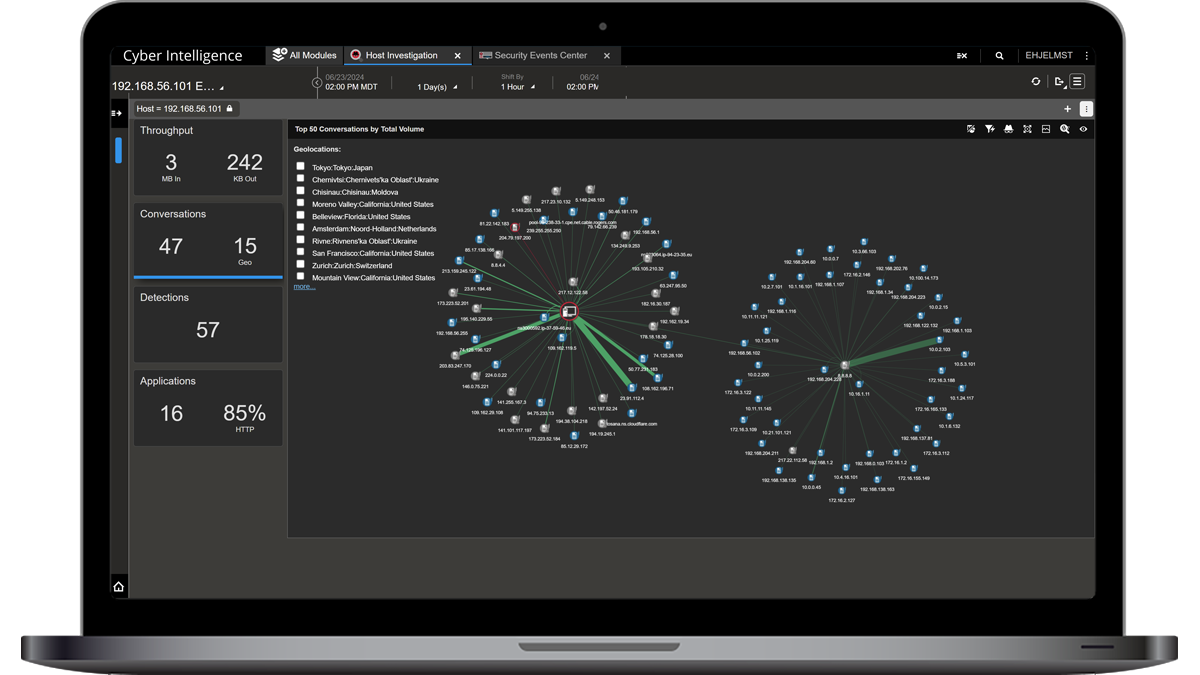Select the clear filters icon in top bar
Screen dimensions: 1200x675
[x=961, y=56]
